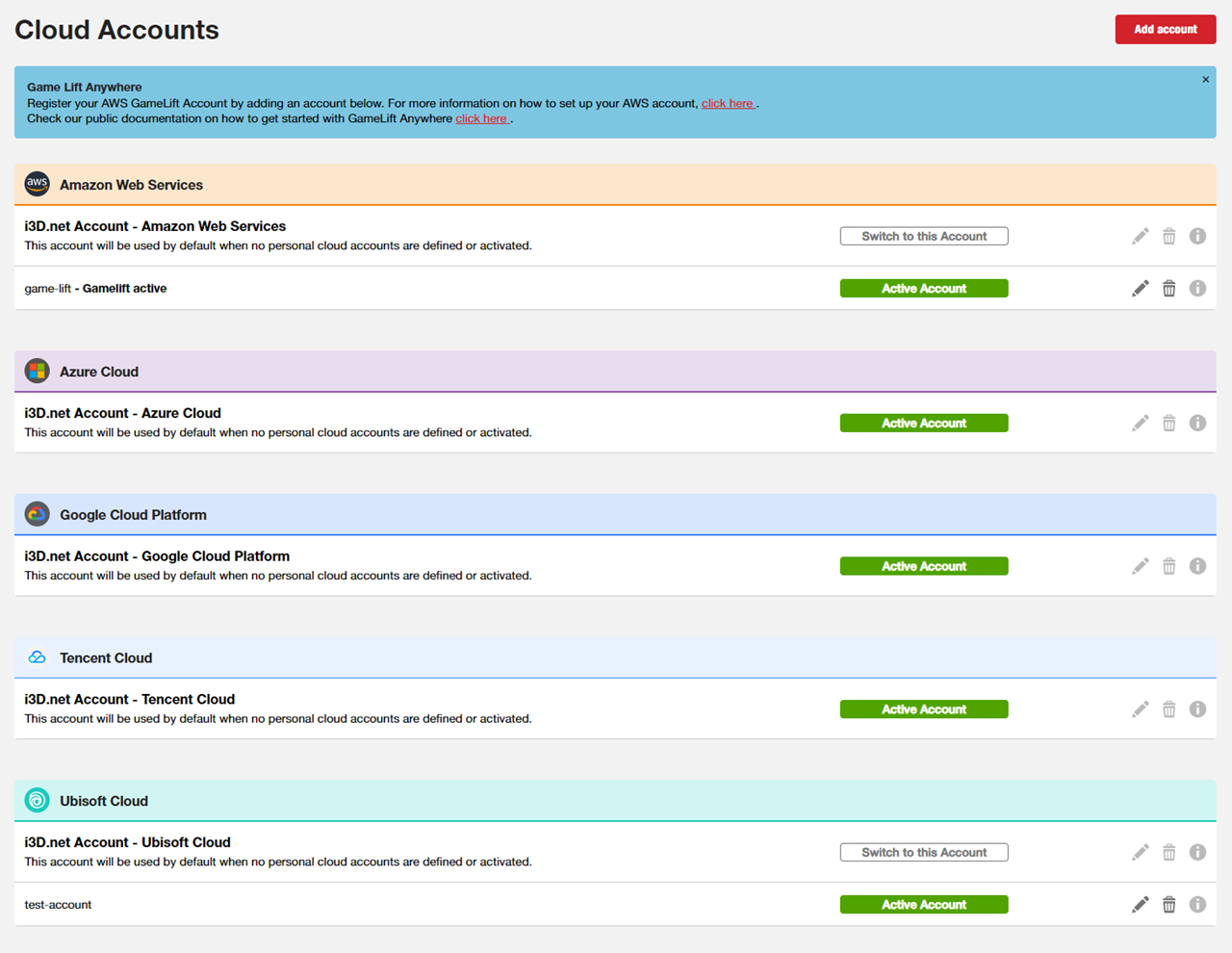This screenshot has width=1232, height=953.
Task: Close the Game Lift Anywhere banner
Action: click(x=1205, y=80)
